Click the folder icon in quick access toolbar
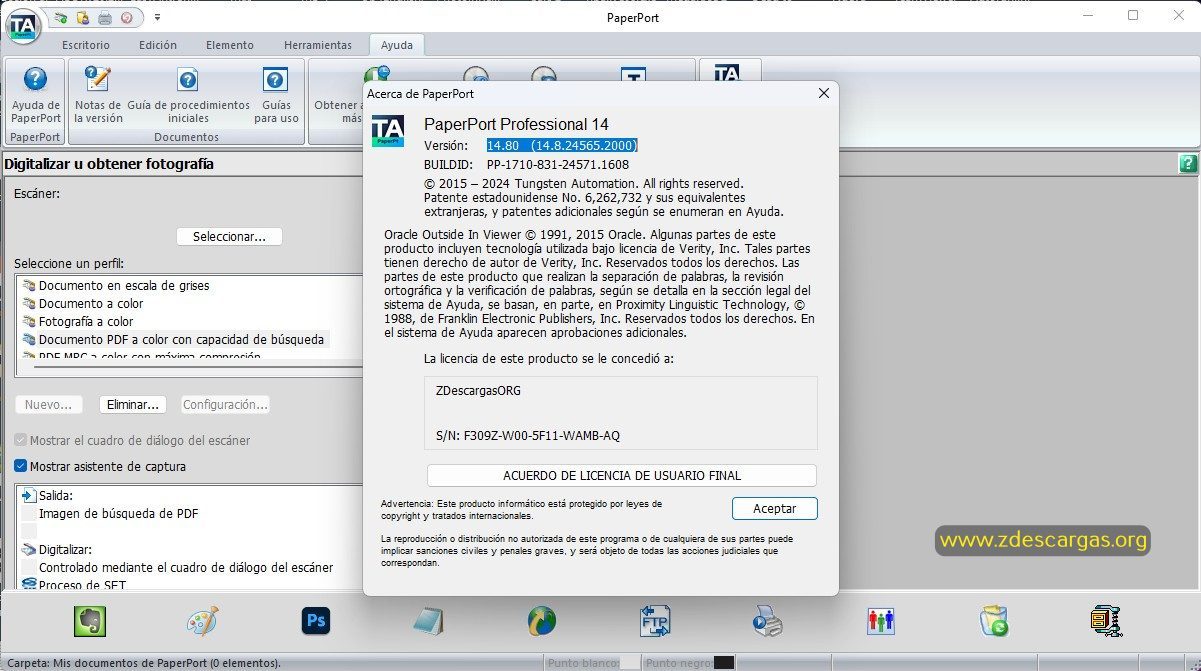 click(x=83, y=18)
